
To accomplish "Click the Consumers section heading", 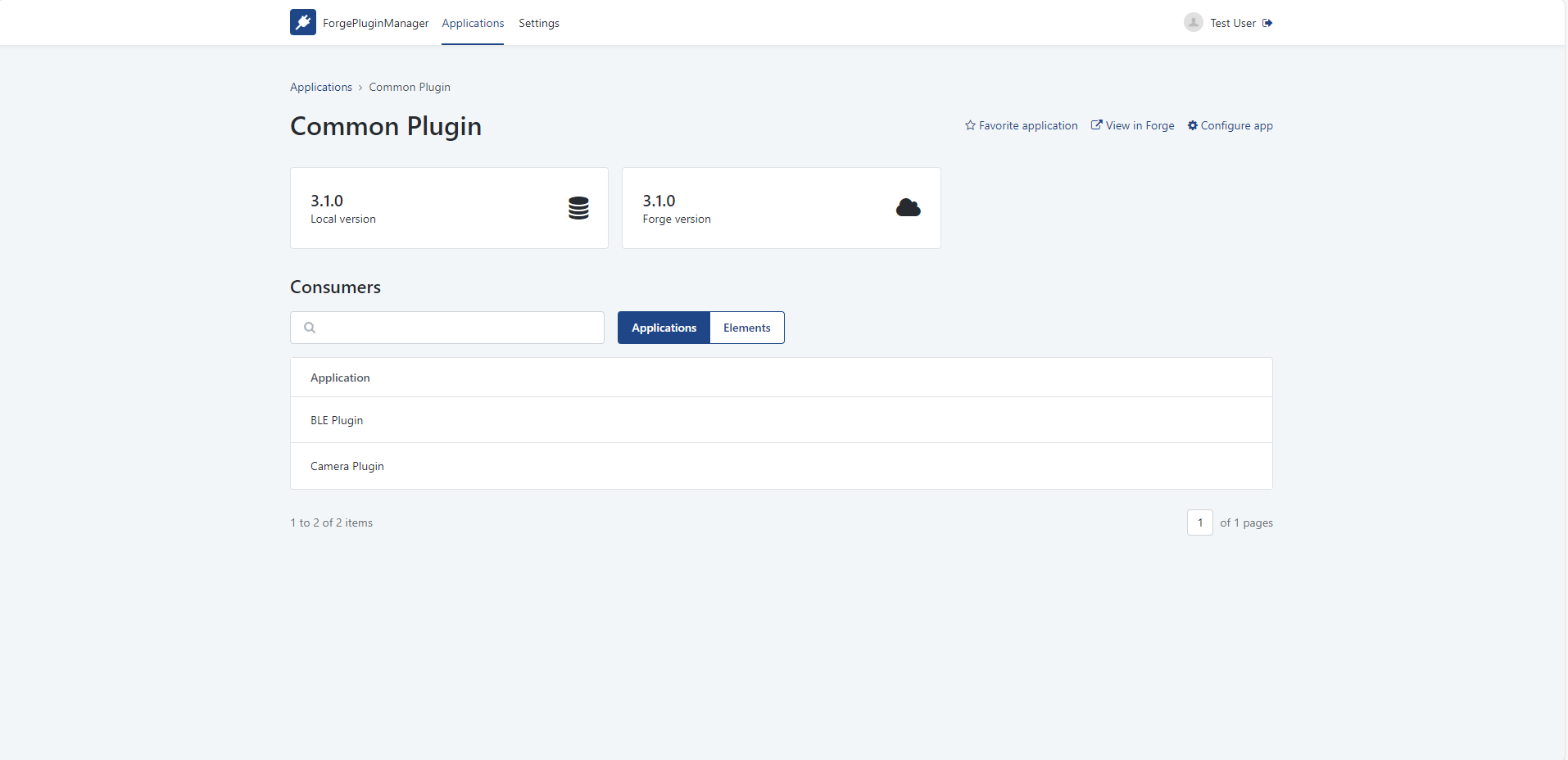I will click(x=335, y=287).
